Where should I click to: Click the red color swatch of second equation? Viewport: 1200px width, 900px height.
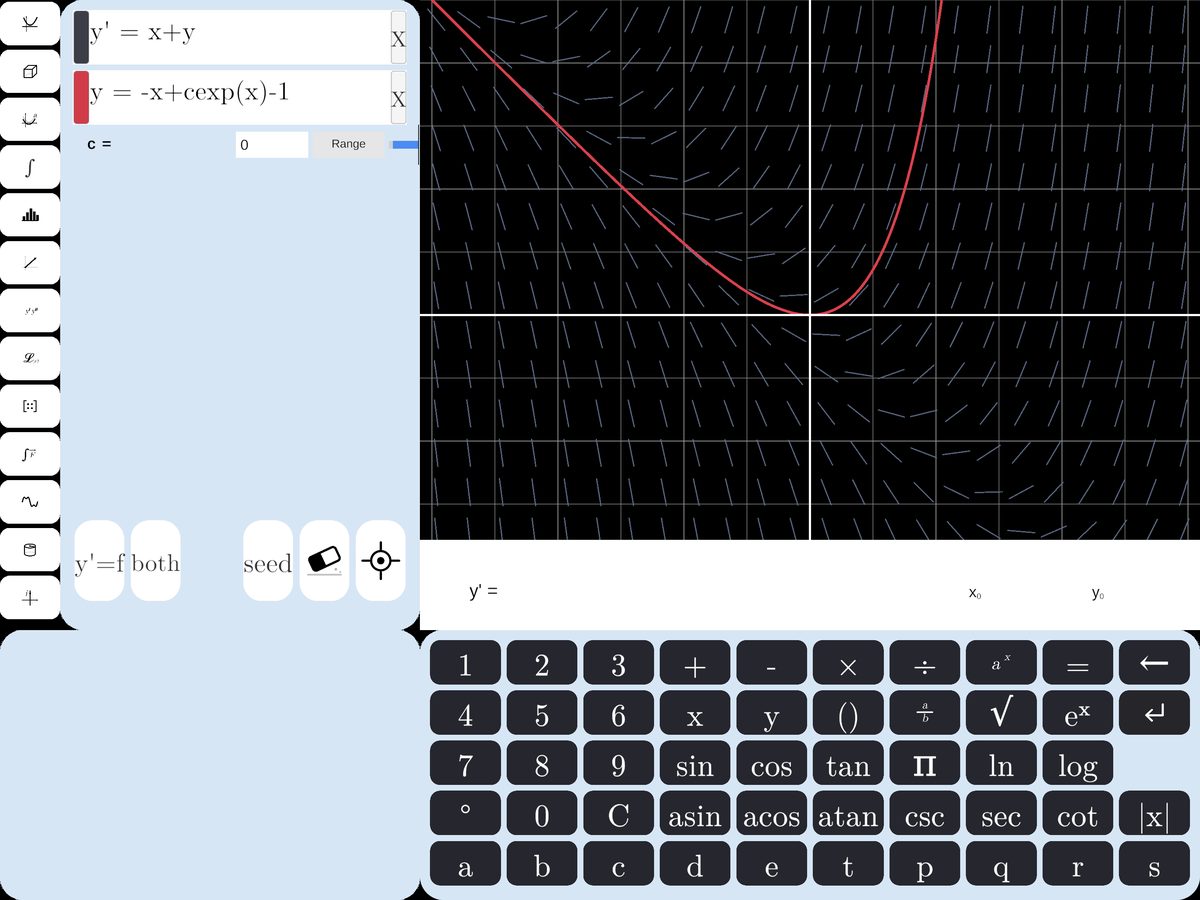pos(81,98)
